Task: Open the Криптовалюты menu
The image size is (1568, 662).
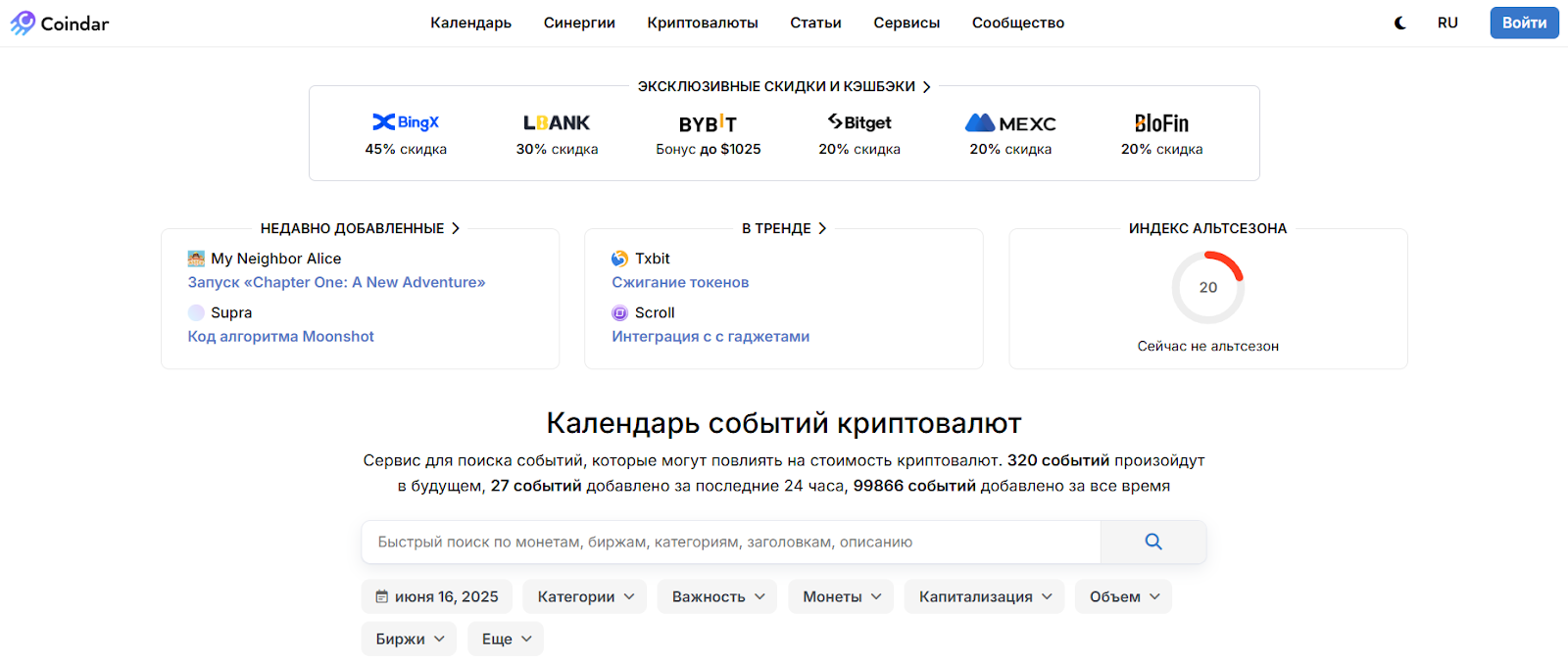Action: (x=703, y=23)
